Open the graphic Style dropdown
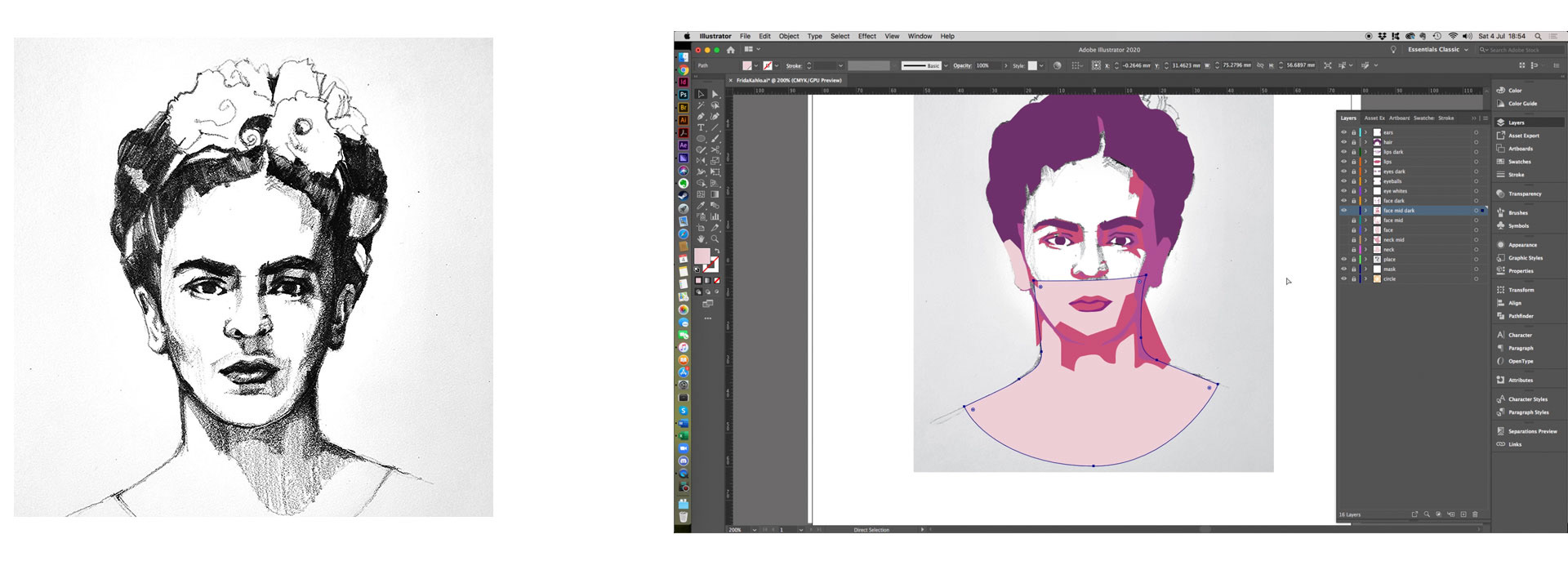Screen dimensions: 1568x570 coord(1041,65)
